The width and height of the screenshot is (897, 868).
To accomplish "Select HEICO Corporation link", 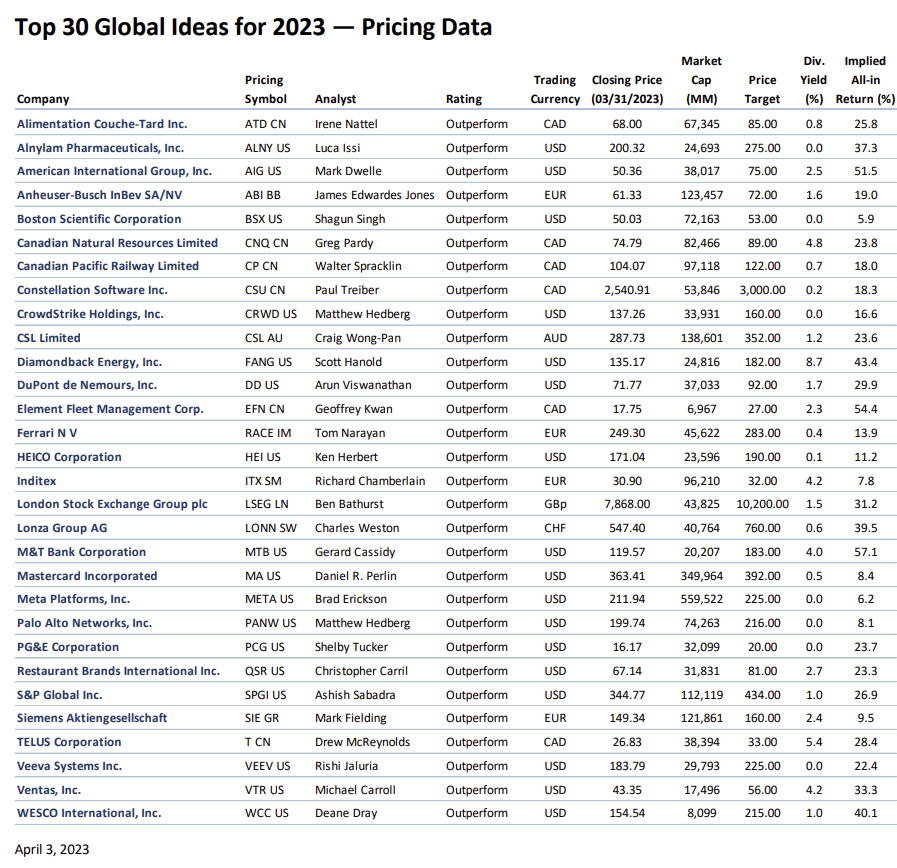I will point(69,457).
